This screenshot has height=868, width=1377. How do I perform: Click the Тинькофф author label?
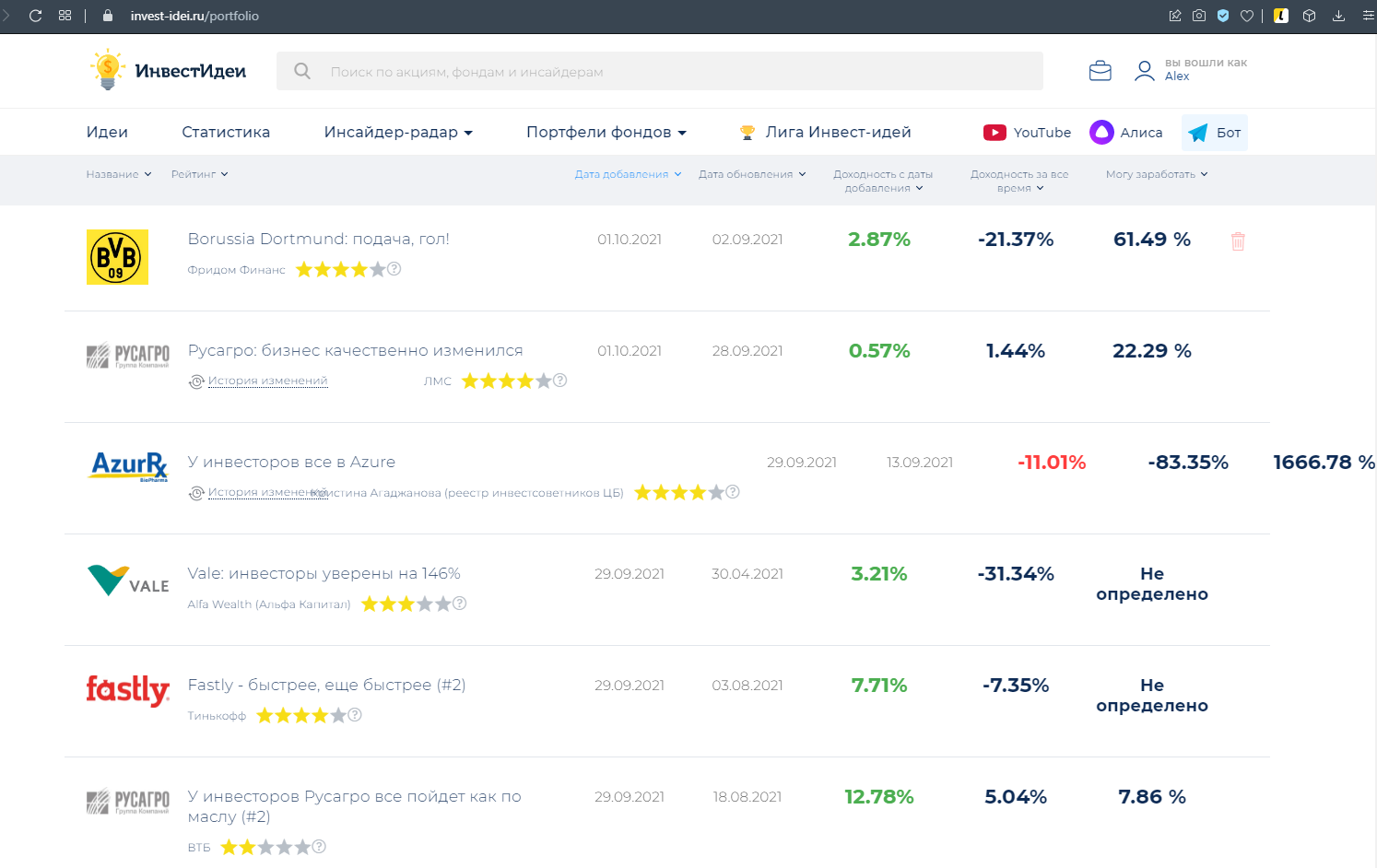pos(217,716)
